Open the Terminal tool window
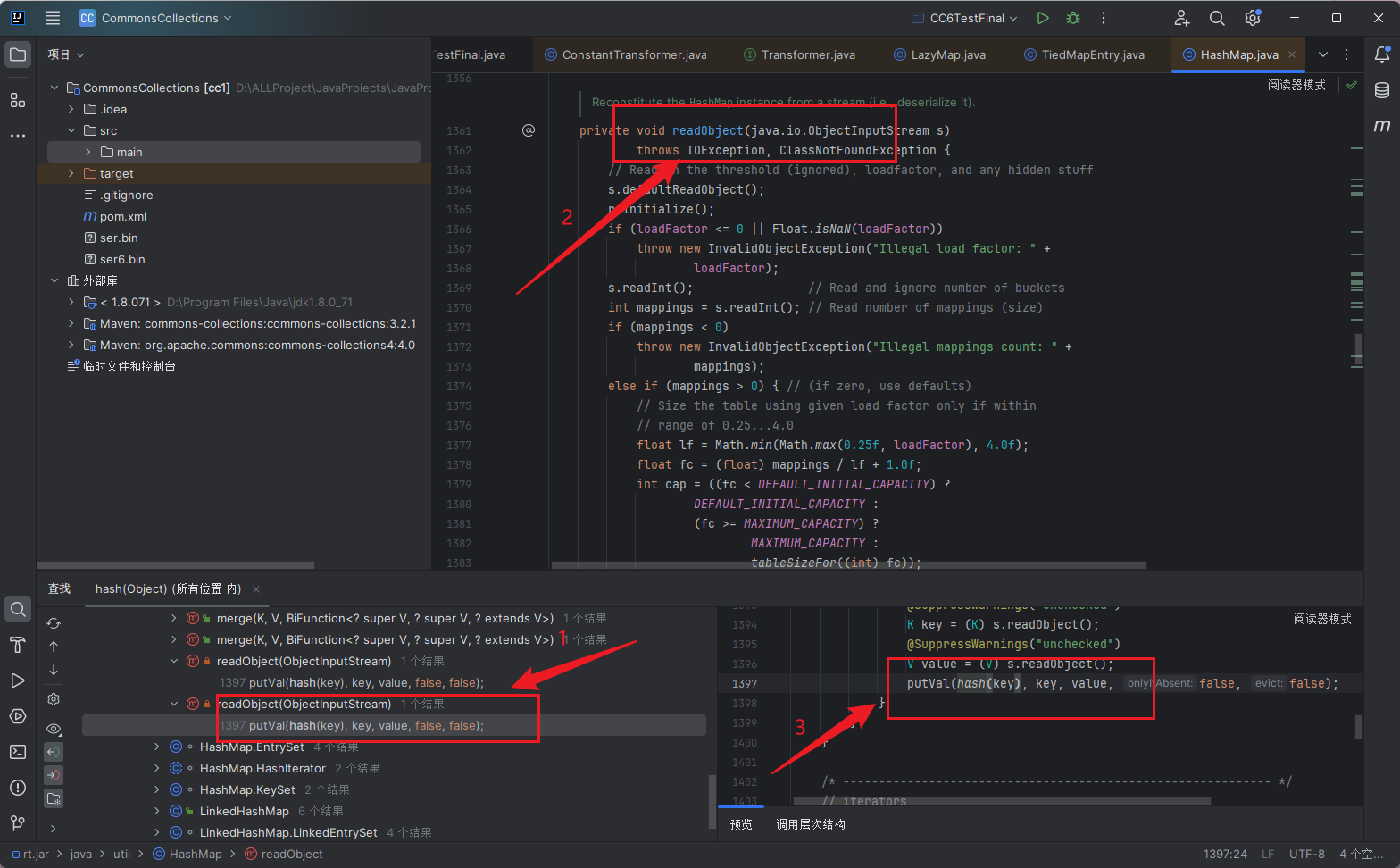Screen dimensions: 1400x868 pyautogui.click(x=18, y=752)
